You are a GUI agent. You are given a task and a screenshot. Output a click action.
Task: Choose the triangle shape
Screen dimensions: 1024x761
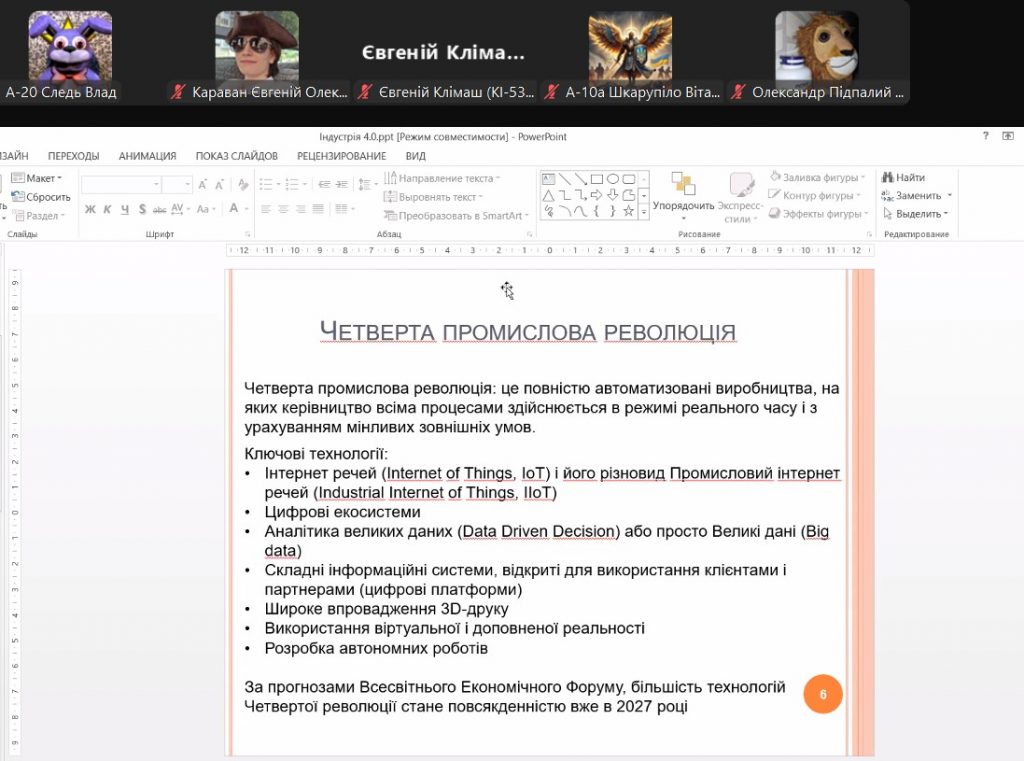tap(549, 195)
